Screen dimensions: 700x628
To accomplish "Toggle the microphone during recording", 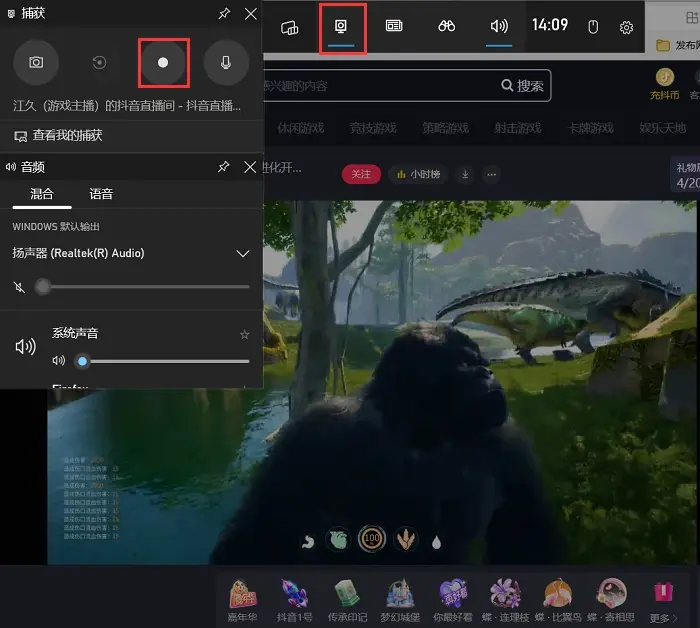I will (226, 62).
